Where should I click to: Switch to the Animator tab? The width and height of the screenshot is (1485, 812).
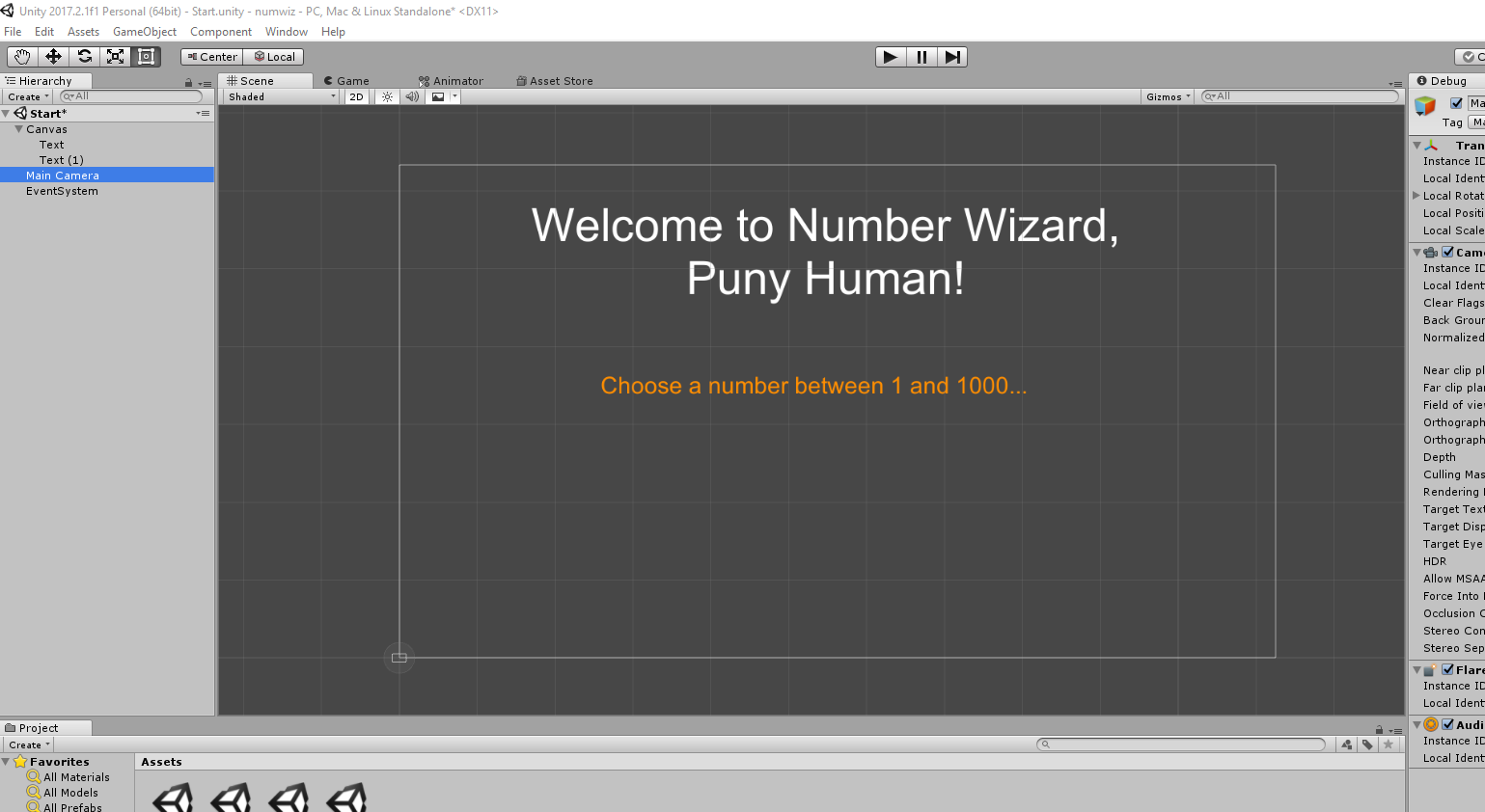coord(451,81)
